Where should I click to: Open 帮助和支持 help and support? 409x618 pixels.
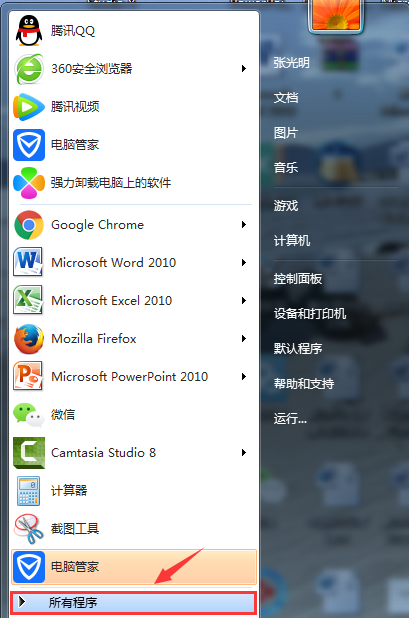(x=304, y=383)
